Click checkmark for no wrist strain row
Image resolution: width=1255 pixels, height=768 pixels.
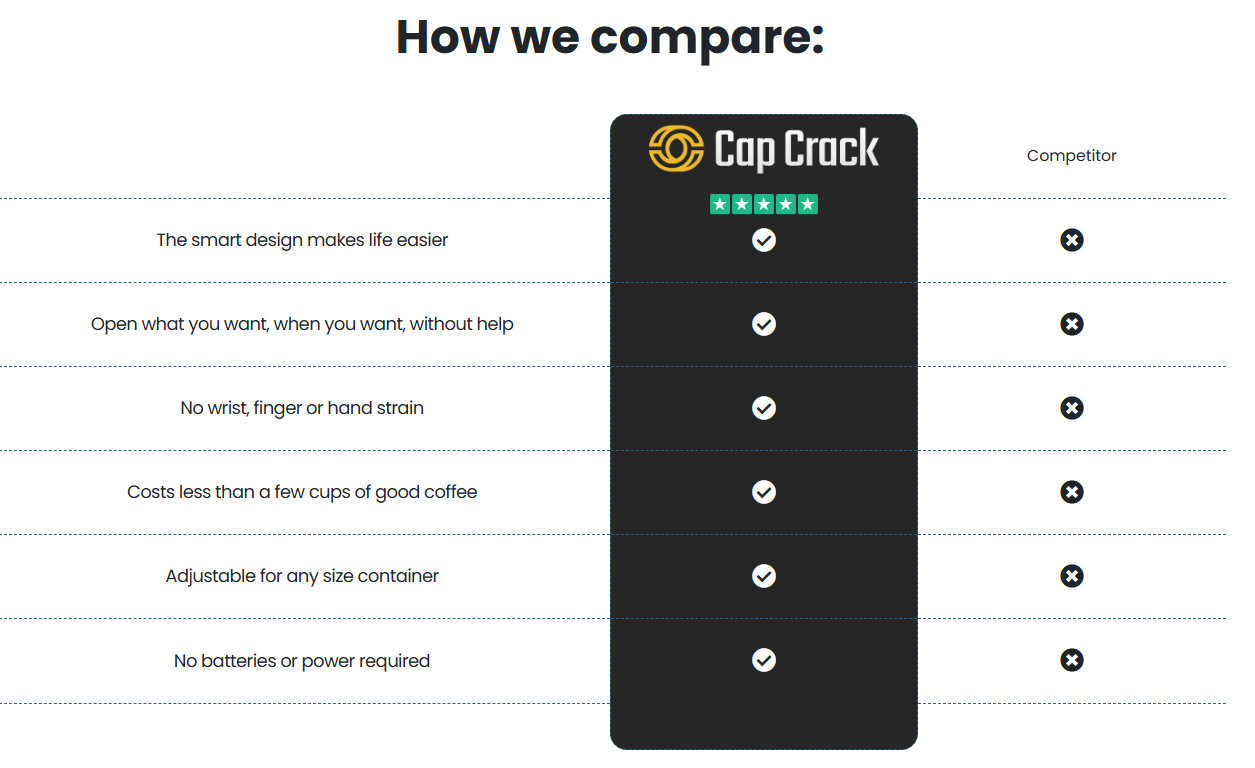coord(764,408)
